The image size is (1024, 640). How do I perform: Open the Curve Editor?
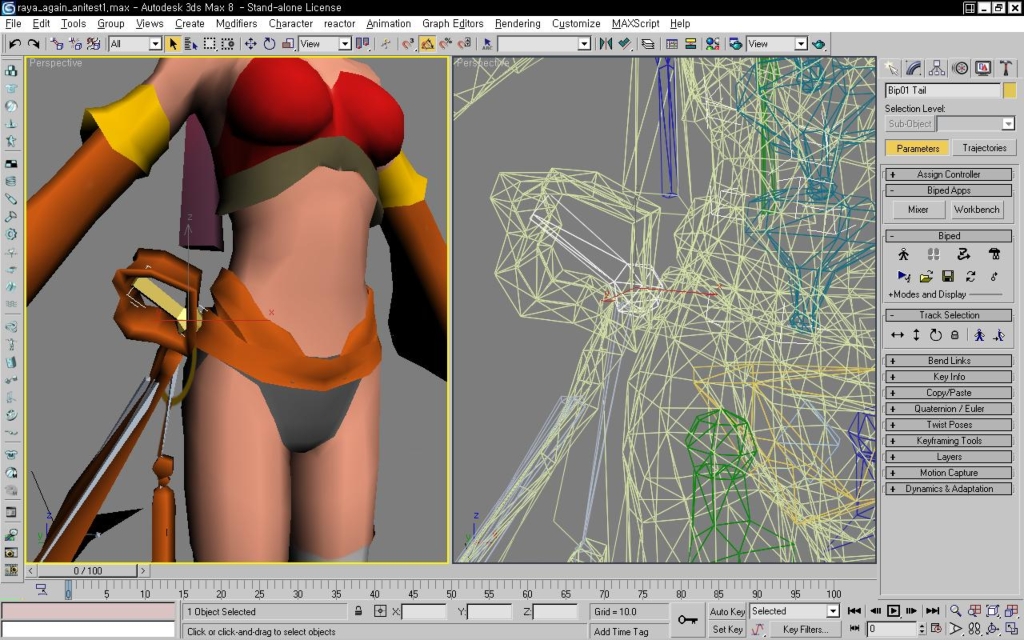(x=671, y=44)
